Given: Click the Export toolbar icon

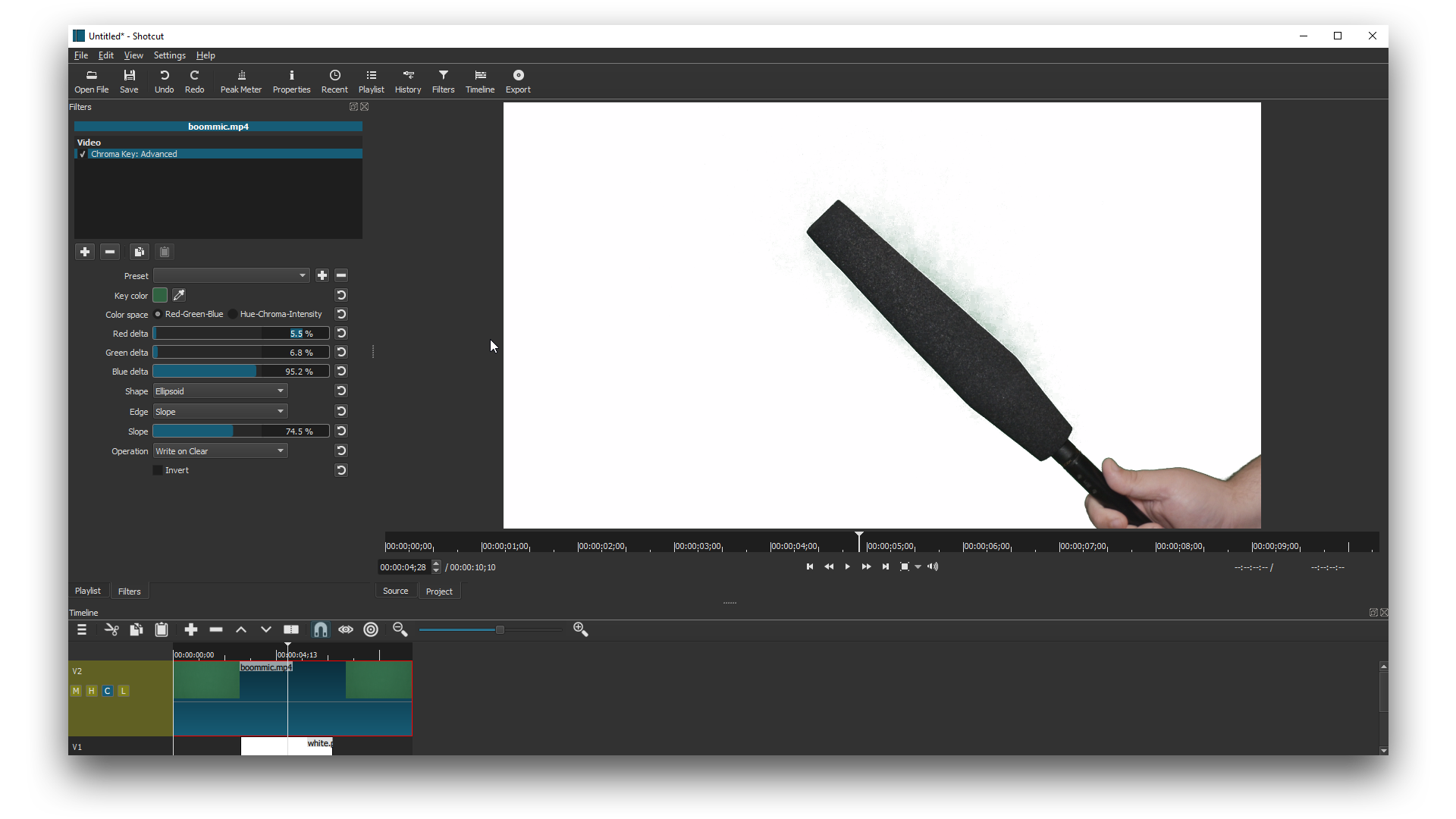Looking at the screenshot, I should coord(518,81).
